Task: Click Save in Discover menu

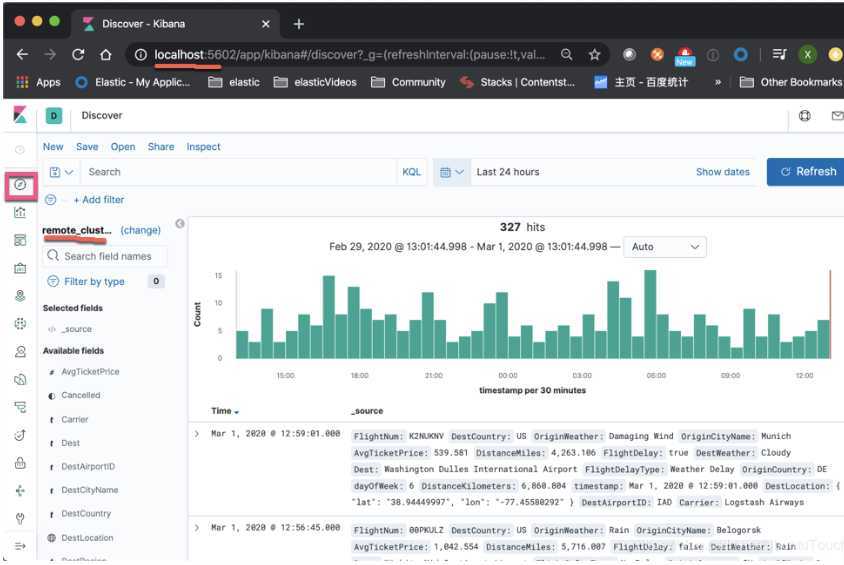Action: (87, 147)
